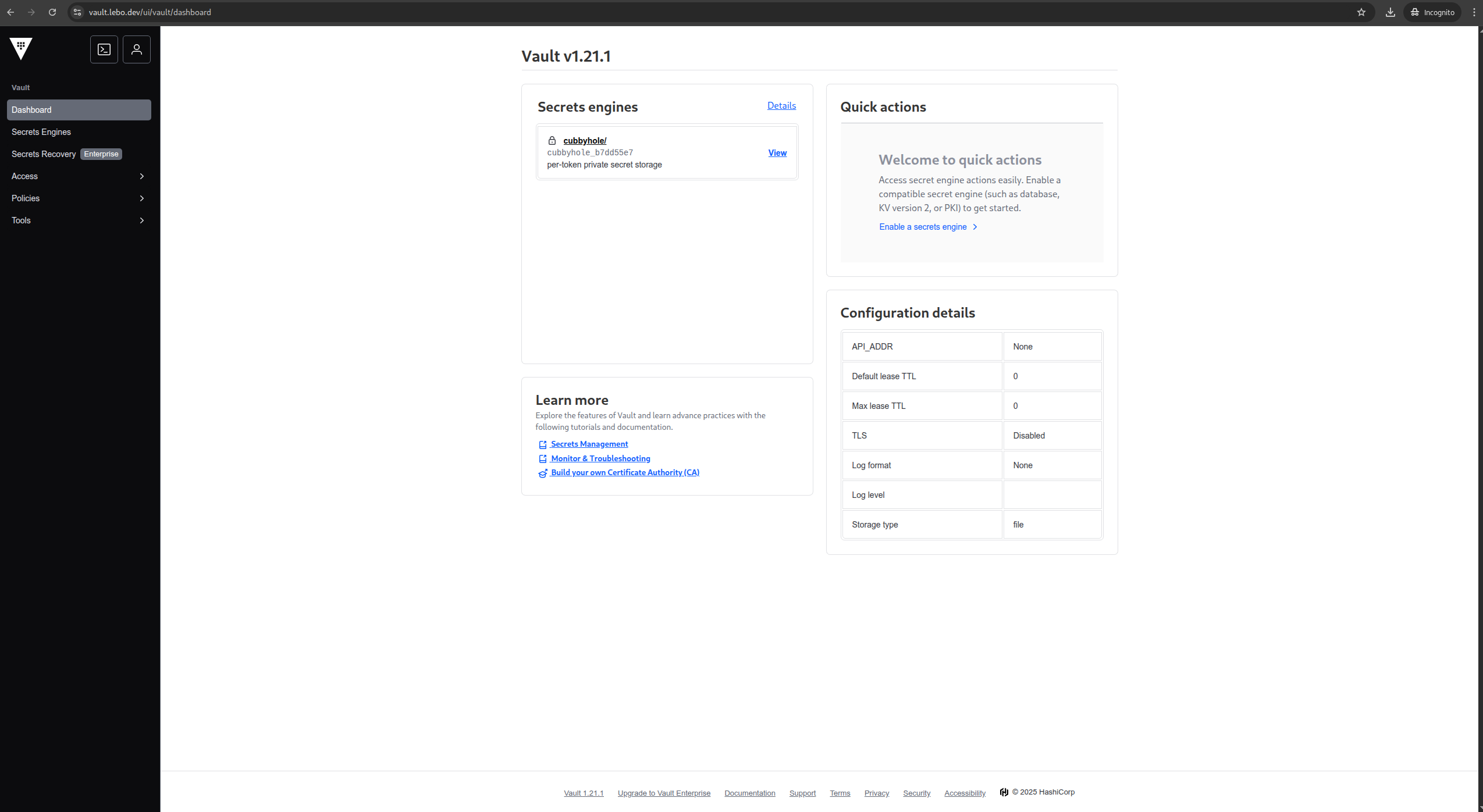Viewport: 1483px width, 812px height.
Task: Open the browser downloads icon
Action: tap(1390, 12)
